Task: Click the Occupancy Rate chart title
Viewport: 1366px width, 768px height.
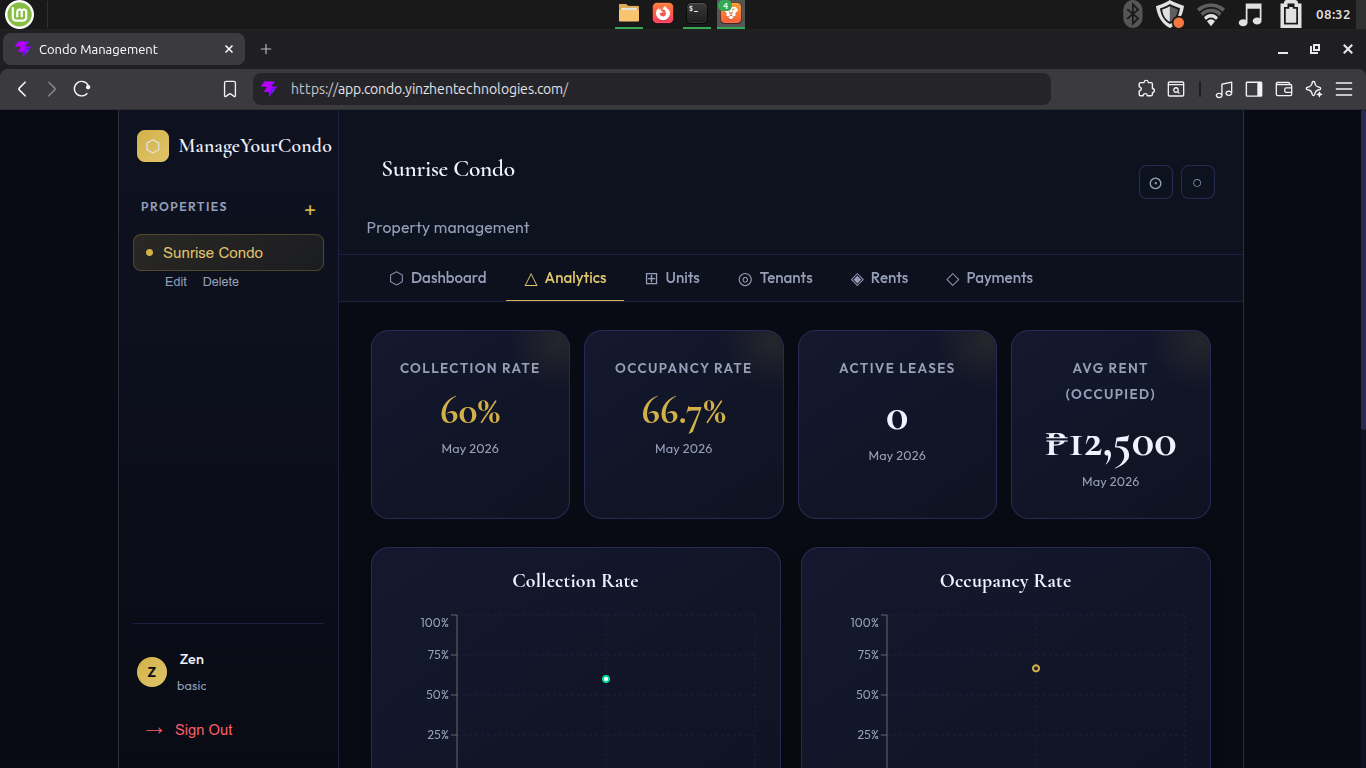Action: tap(1005, 581)
